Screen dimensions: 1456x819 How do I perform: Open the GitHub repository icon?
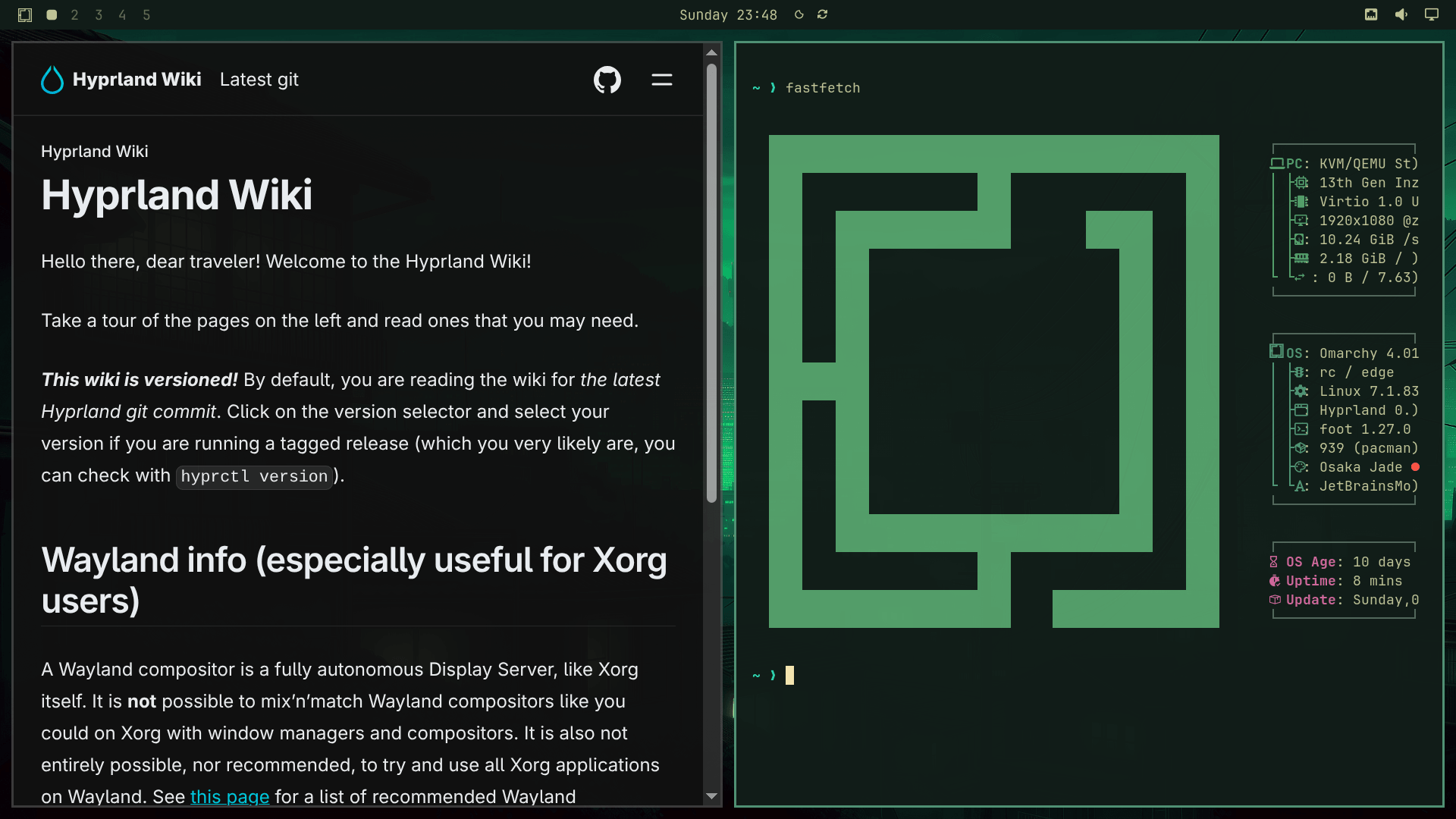point(607,80)
